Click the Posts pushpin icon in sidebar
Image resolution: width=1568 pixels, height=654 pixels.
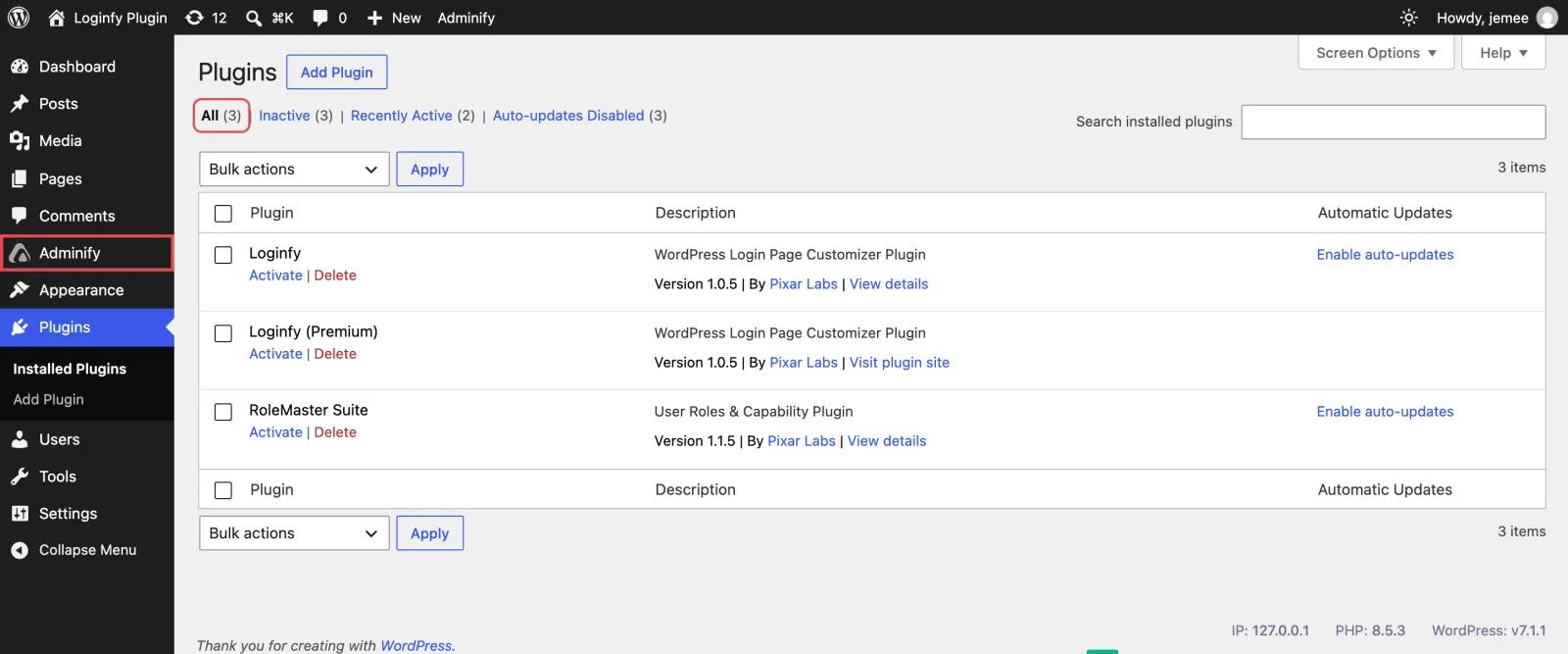tap(20, 104)
